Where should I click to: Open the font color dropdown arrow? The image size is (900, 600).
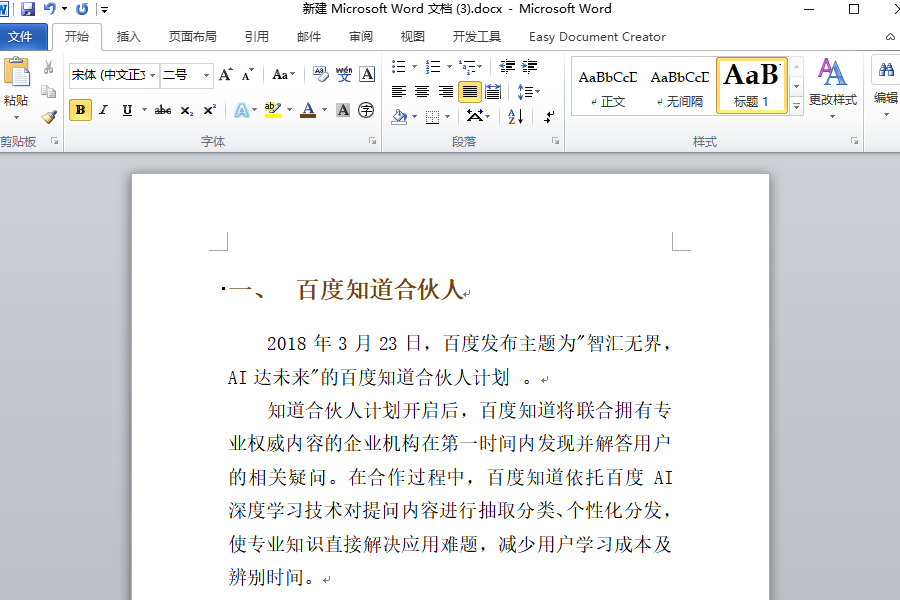tap(324, 110)
